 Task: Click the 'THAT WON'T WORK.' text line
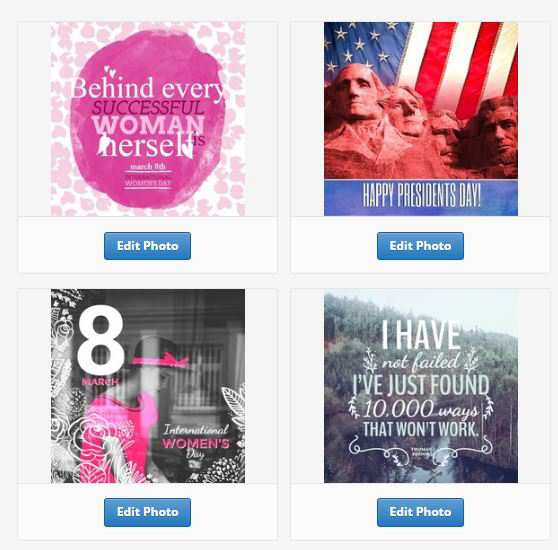click(x=420, y=429)
